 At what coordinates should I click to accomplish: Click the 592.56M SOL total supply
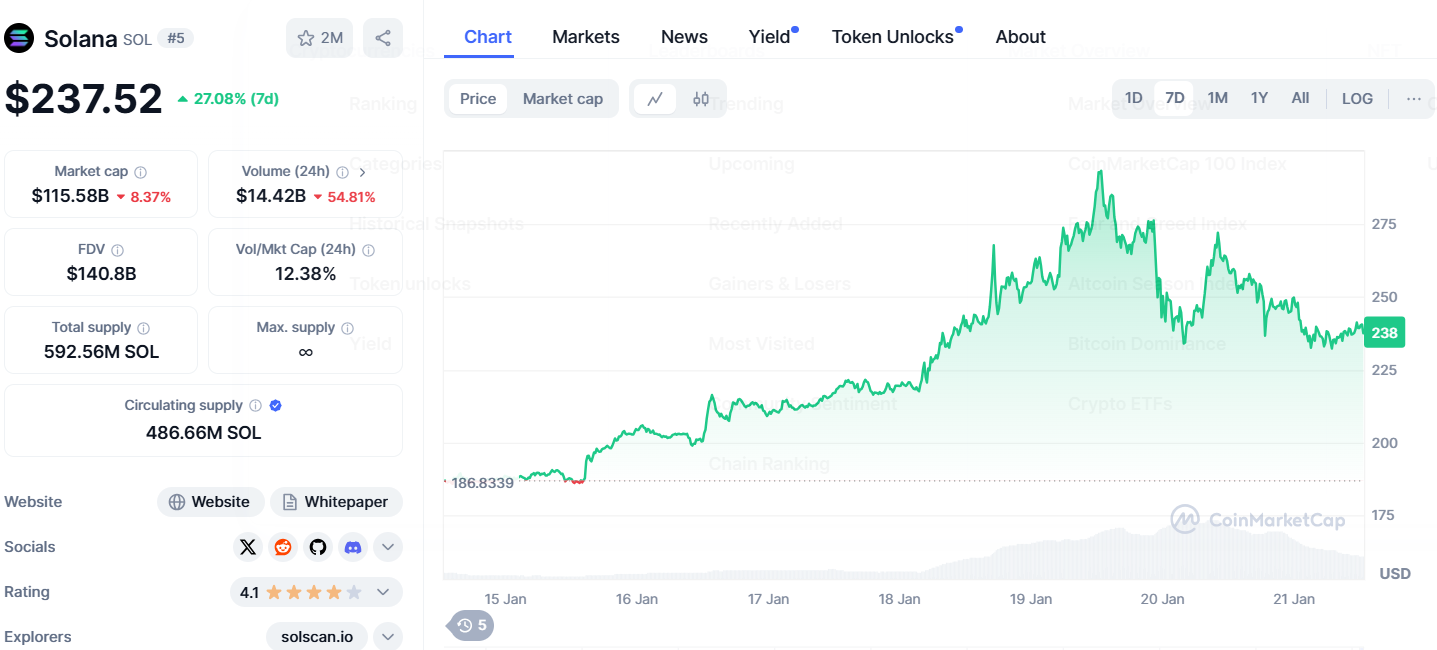point(101,352)
